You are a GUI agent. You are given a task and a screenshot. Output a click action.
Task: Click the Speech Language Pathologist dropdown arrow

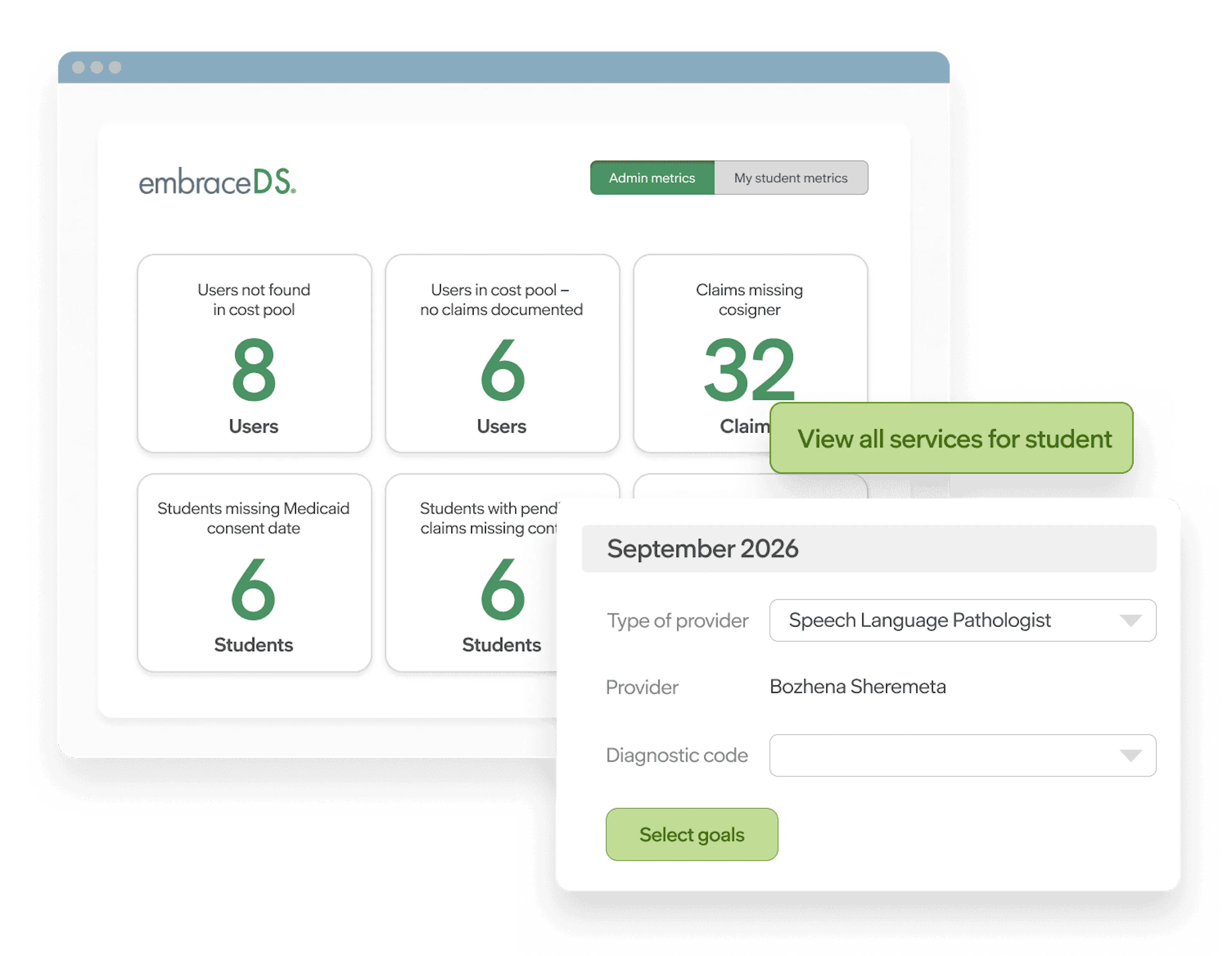pos(1131,621)
